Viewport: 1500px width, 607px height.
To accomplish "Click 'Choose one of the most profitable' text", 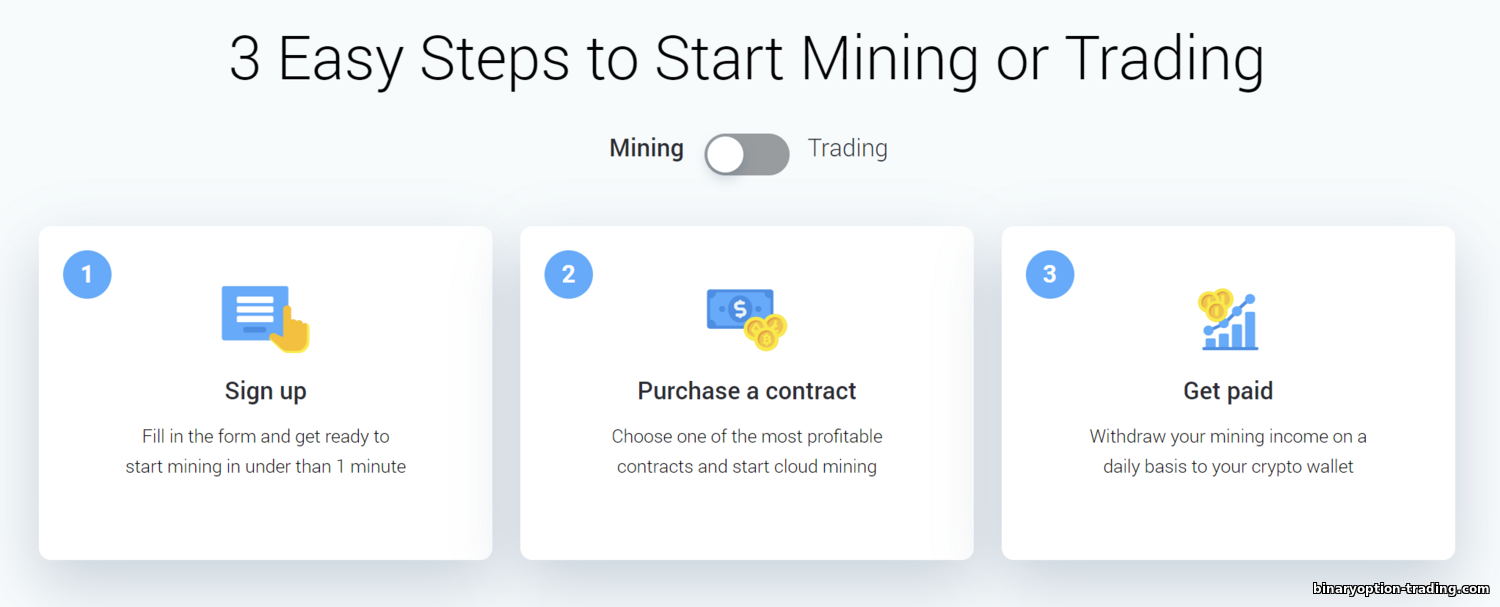I will coord(747,436).
